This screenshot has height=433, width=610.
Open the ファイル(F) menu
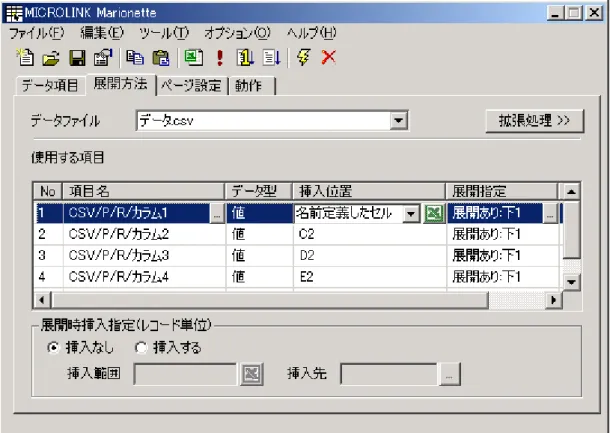(37, 33)
